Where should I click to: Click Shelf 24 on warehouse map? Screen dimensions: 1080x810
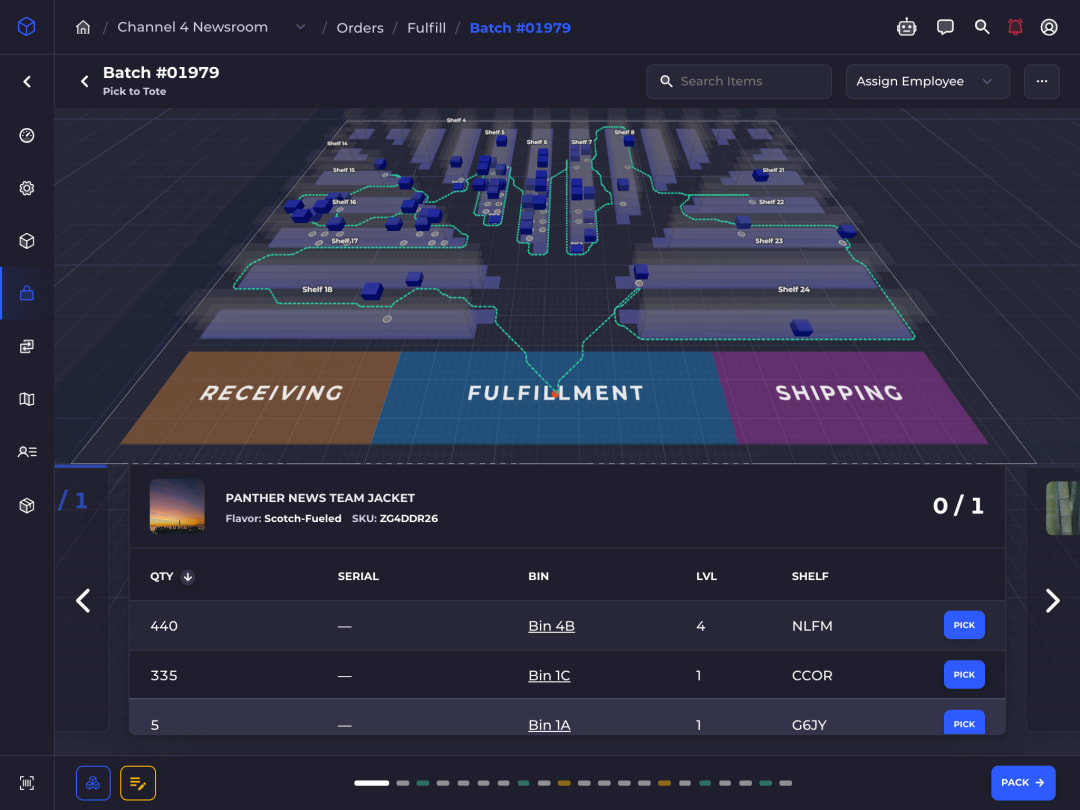pos(793,289)
